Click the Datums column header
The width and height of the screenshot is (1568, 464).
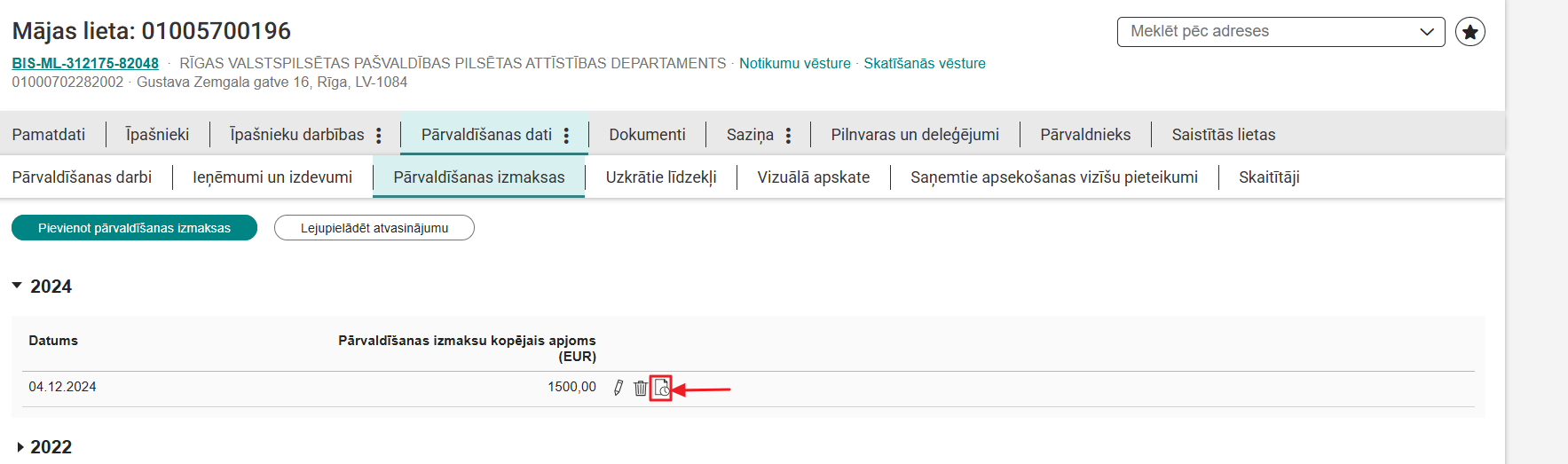click(x=53, y=341)
